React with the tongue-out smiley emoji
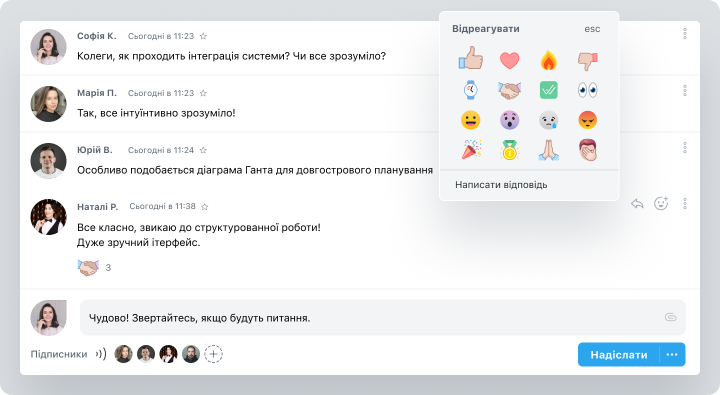 tap(471, 120)
